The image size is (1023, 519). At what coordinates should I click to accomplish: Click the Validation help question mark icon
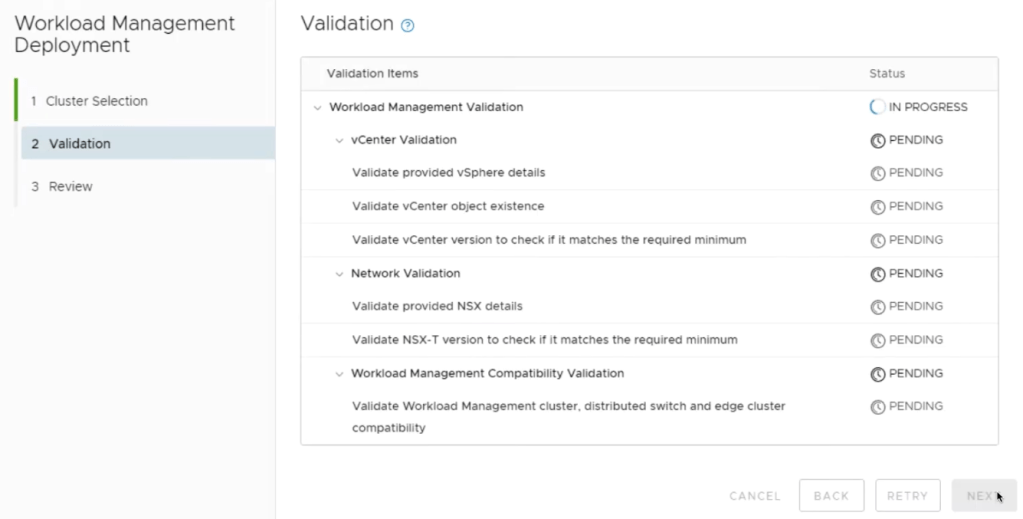coord(408,26)
